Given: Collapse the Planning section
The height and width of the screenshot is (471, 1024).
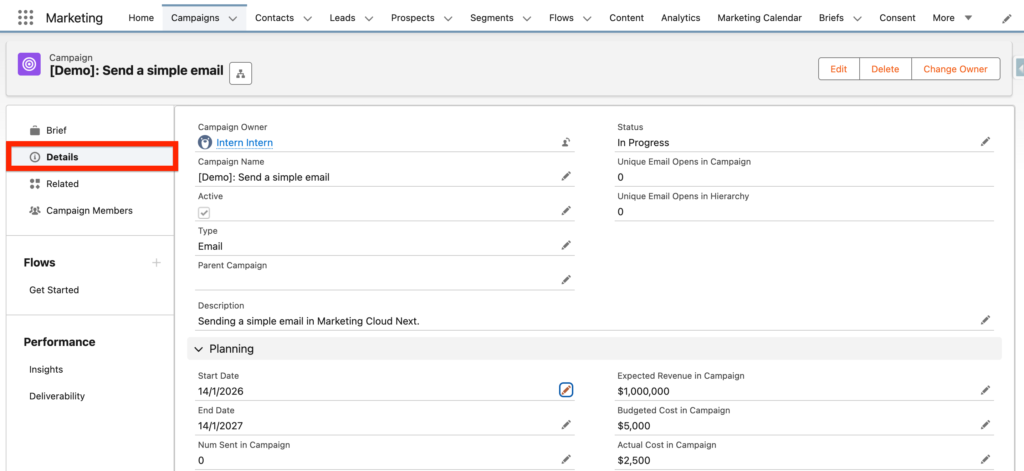Looking at the screenshot, I should [199, 349].
